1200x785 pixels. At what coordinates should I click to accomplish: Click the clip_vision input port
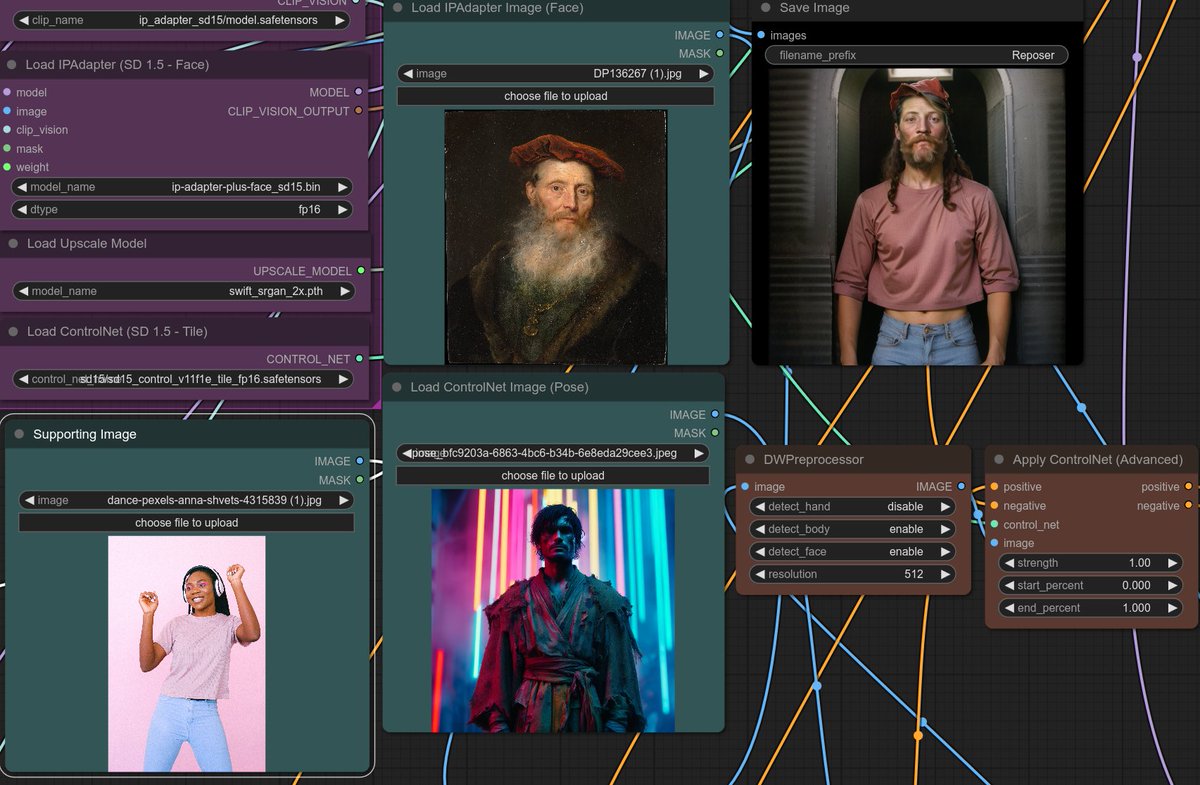(x=8, y=130)
